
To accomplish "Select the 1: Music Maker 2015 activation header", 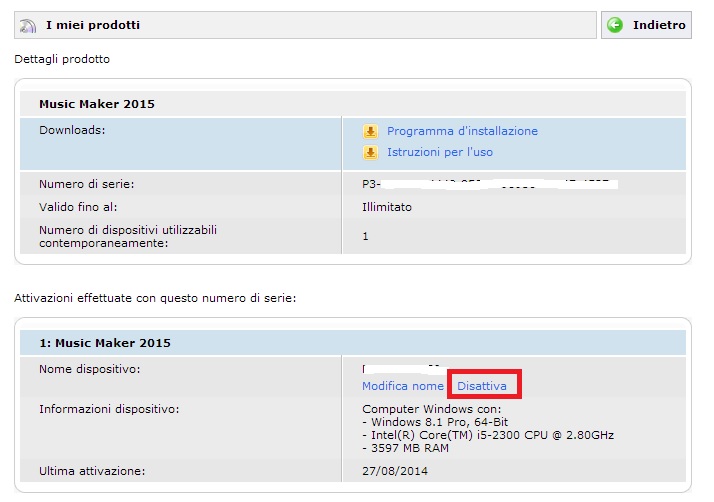I will pos(105,343).
